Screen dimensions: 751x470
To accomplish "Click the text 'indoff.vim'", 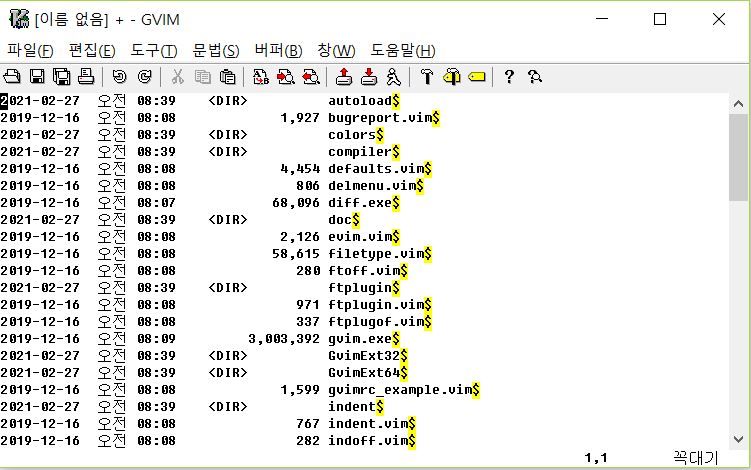I will coord(368,441).
